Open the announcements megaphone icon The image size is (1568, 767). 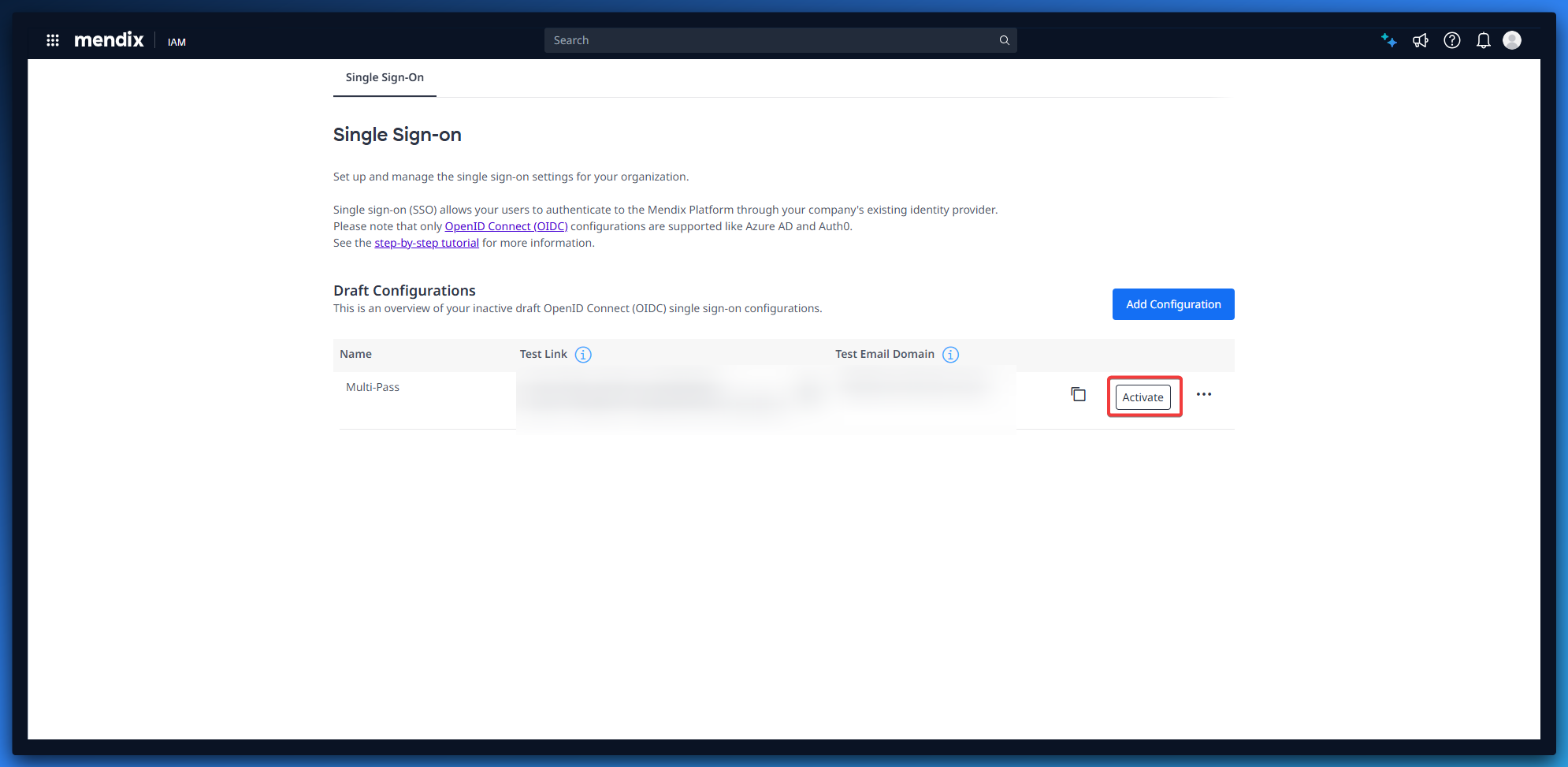(1420, 40)
